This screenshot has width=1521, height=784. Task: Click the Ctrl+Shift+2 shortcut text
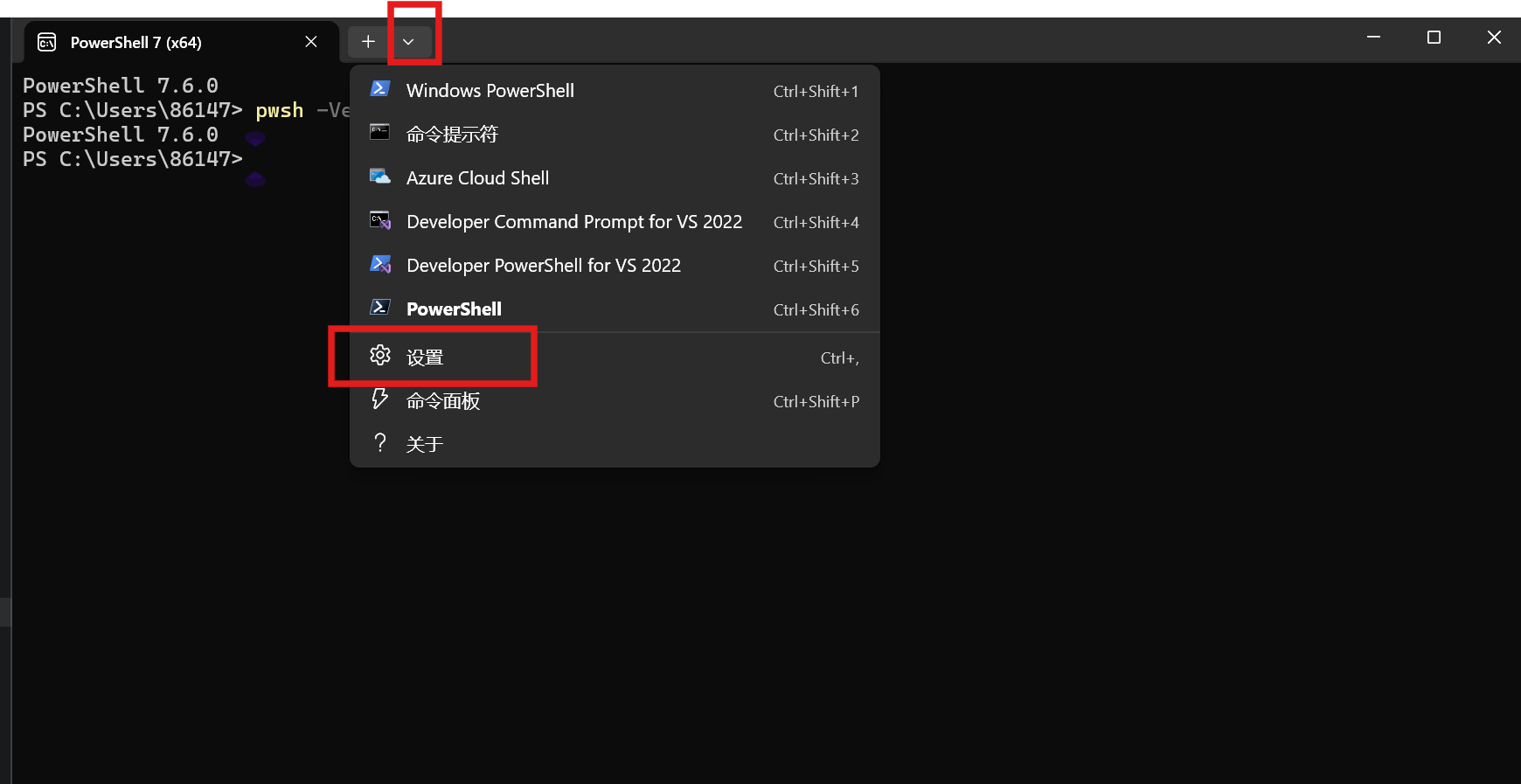pyautogui.click(x=816, y=135)
